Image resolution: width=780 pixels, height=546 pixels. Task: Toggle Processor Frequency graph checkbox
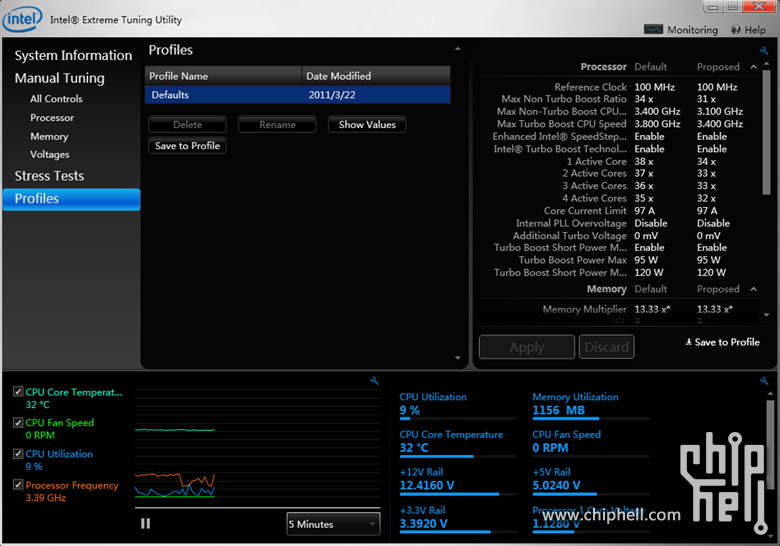(18, 484)
